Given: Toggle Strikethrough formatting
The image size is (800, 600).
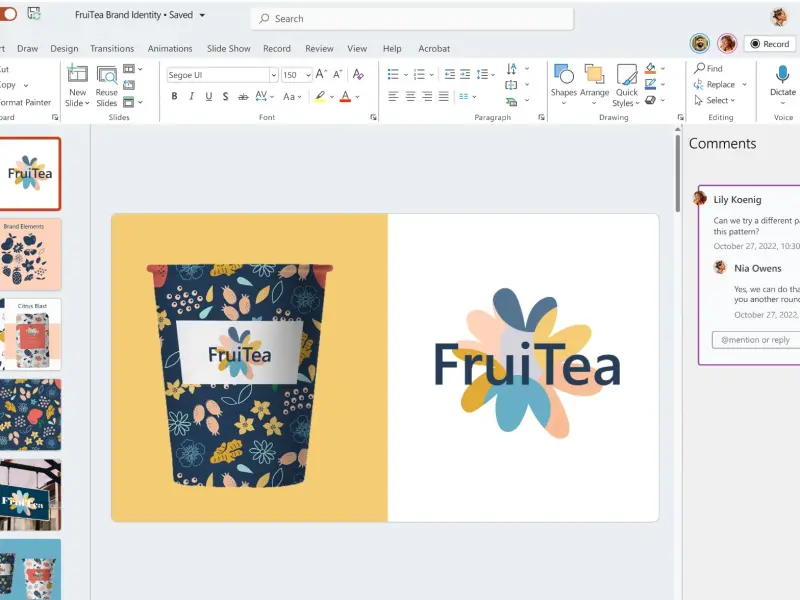Looking at the screenshot, I should point(243,96).
